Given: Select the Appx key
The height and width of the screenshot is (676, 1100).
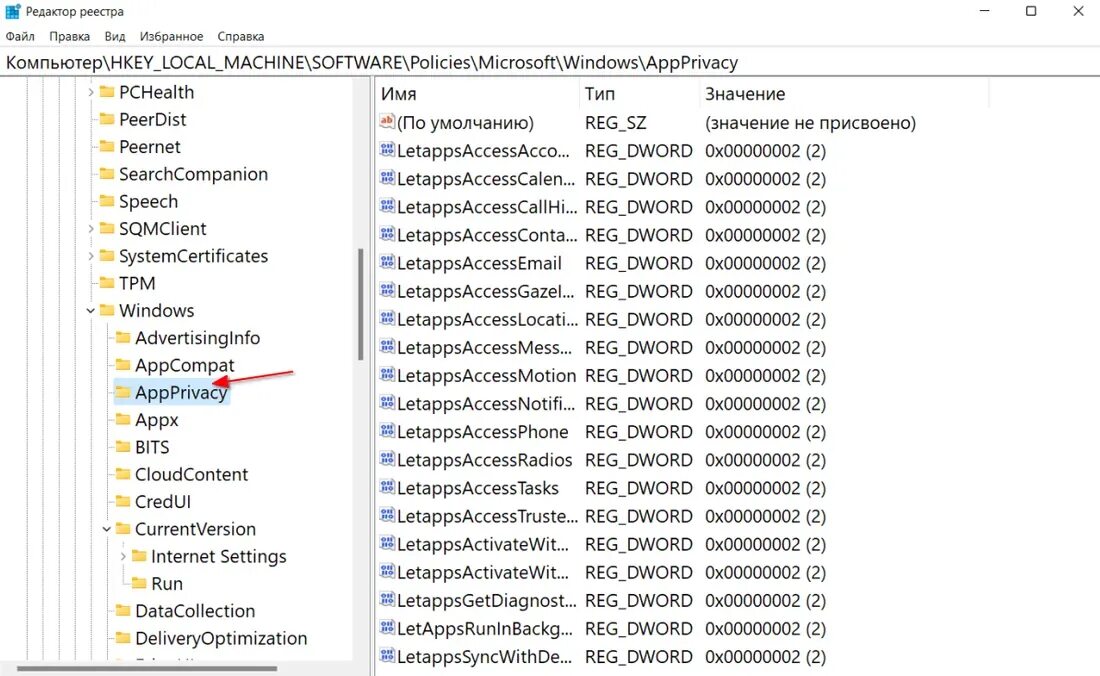Looking at the screenshot, I should (156, 420).
